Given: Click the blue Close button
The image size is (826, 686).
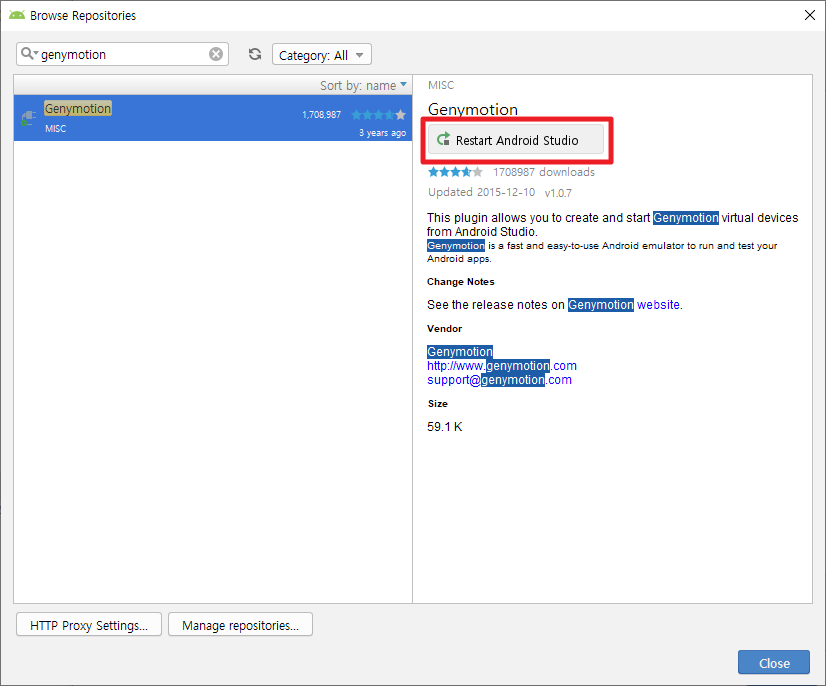Looking at the screenshot, I should pos(773,663).
